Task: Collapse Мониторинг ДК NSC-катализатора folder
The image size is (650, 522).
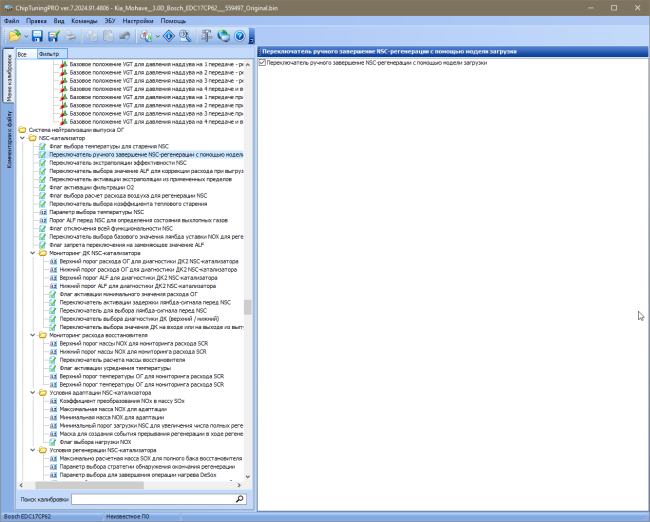Action: pyautogui.click(x=33, y=253)
